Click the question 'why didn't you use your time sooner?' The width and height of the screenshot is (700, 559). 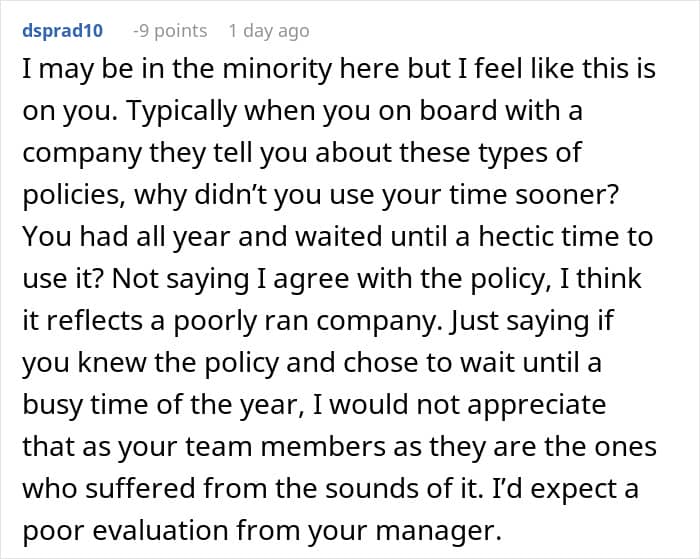377,195
